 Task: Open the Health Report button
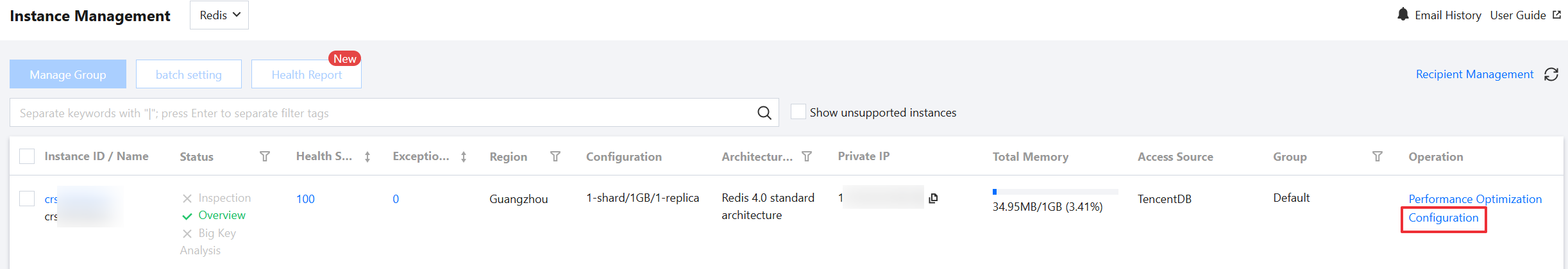click(307, 74)
